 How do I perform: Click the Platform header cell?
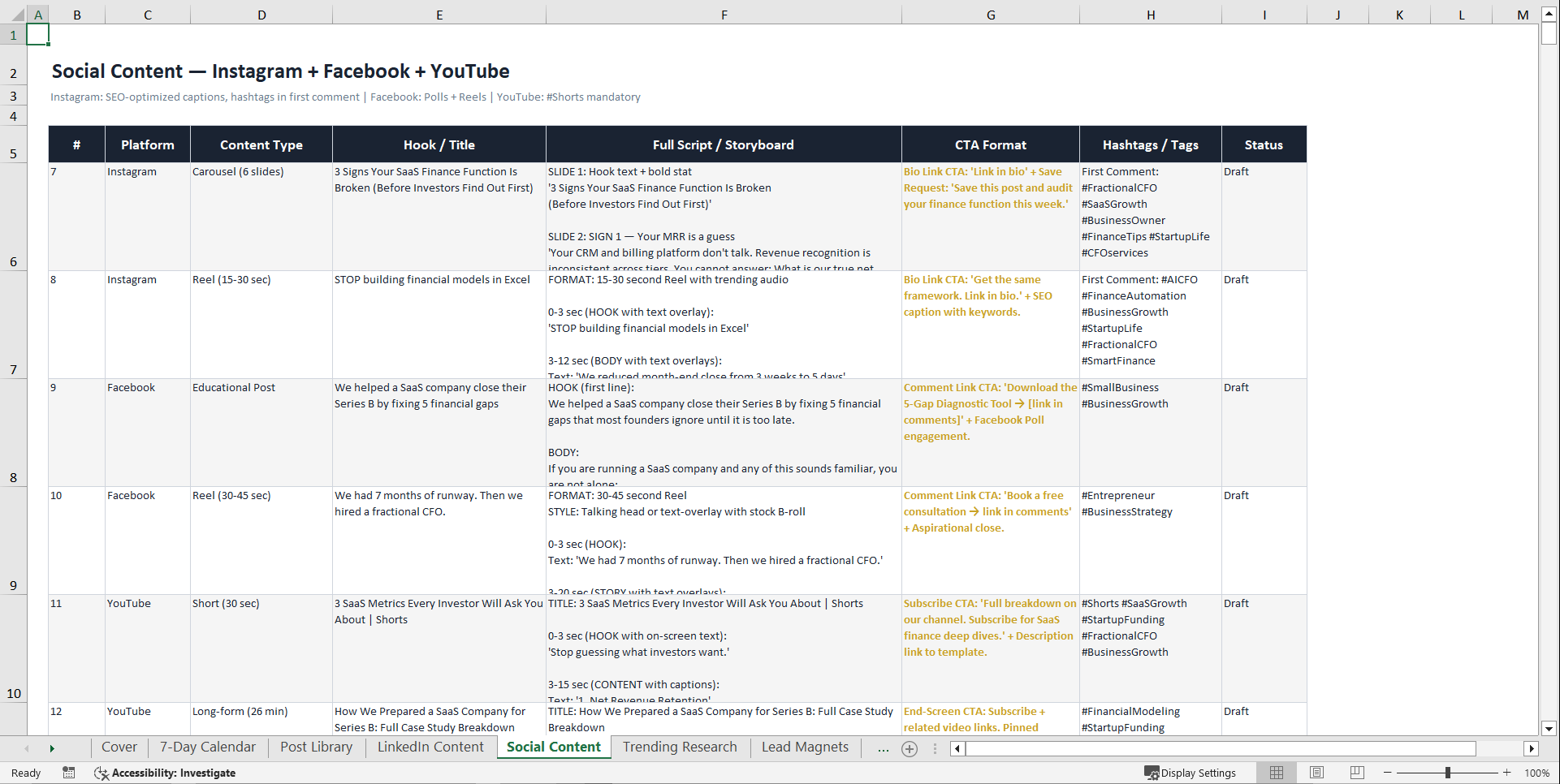pos(148,144)
